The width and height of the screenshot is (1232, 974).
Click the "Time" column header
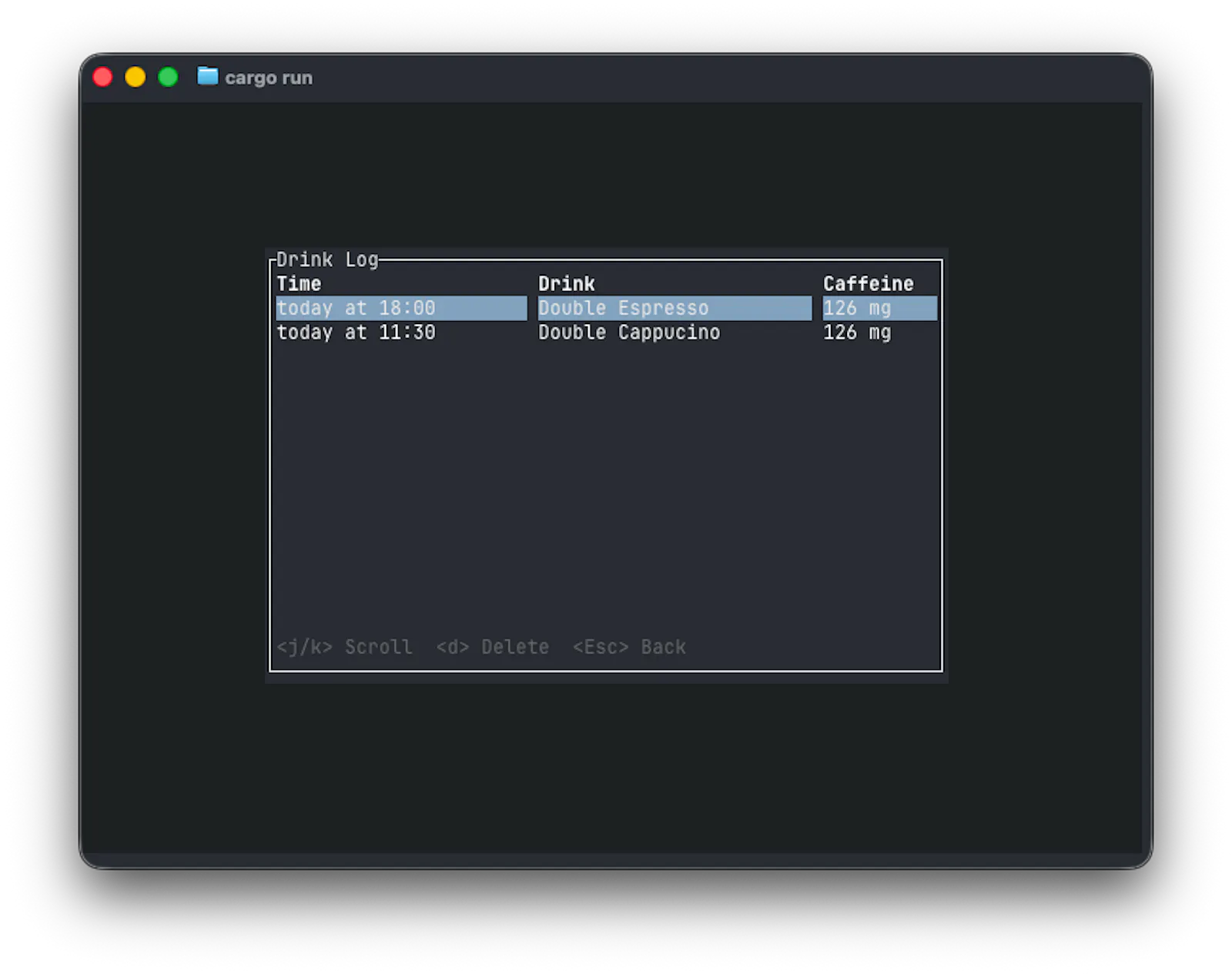coord(299,283)
